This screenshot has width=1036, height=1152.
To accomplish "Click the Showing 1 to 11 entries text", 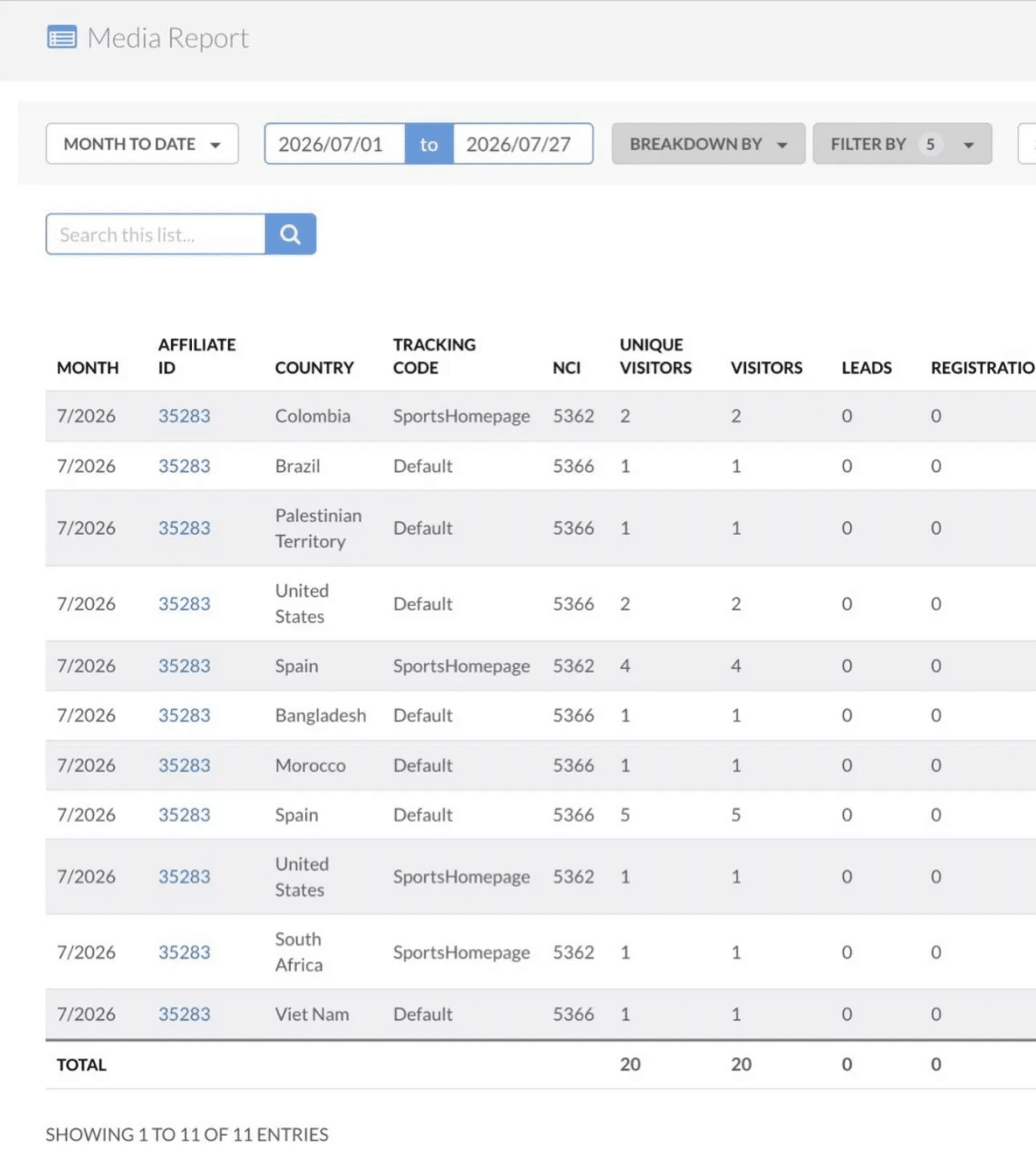I will pos(187,1134).
